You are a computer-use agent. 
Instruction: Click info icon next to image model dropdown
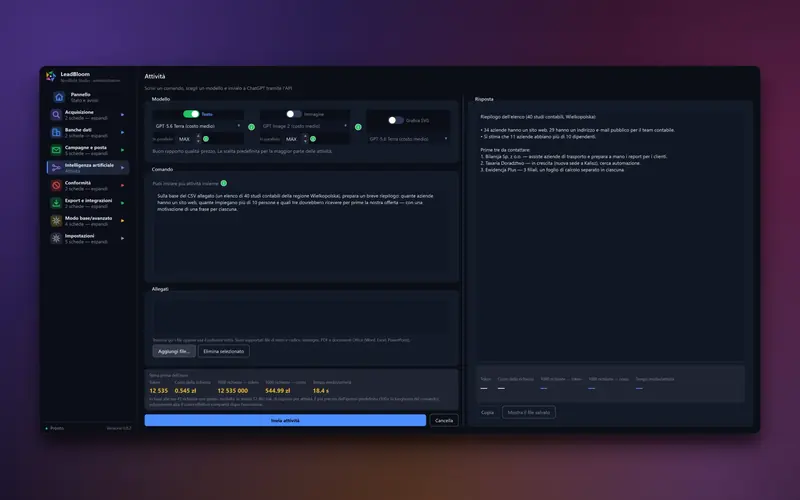[x=358, y=127]
